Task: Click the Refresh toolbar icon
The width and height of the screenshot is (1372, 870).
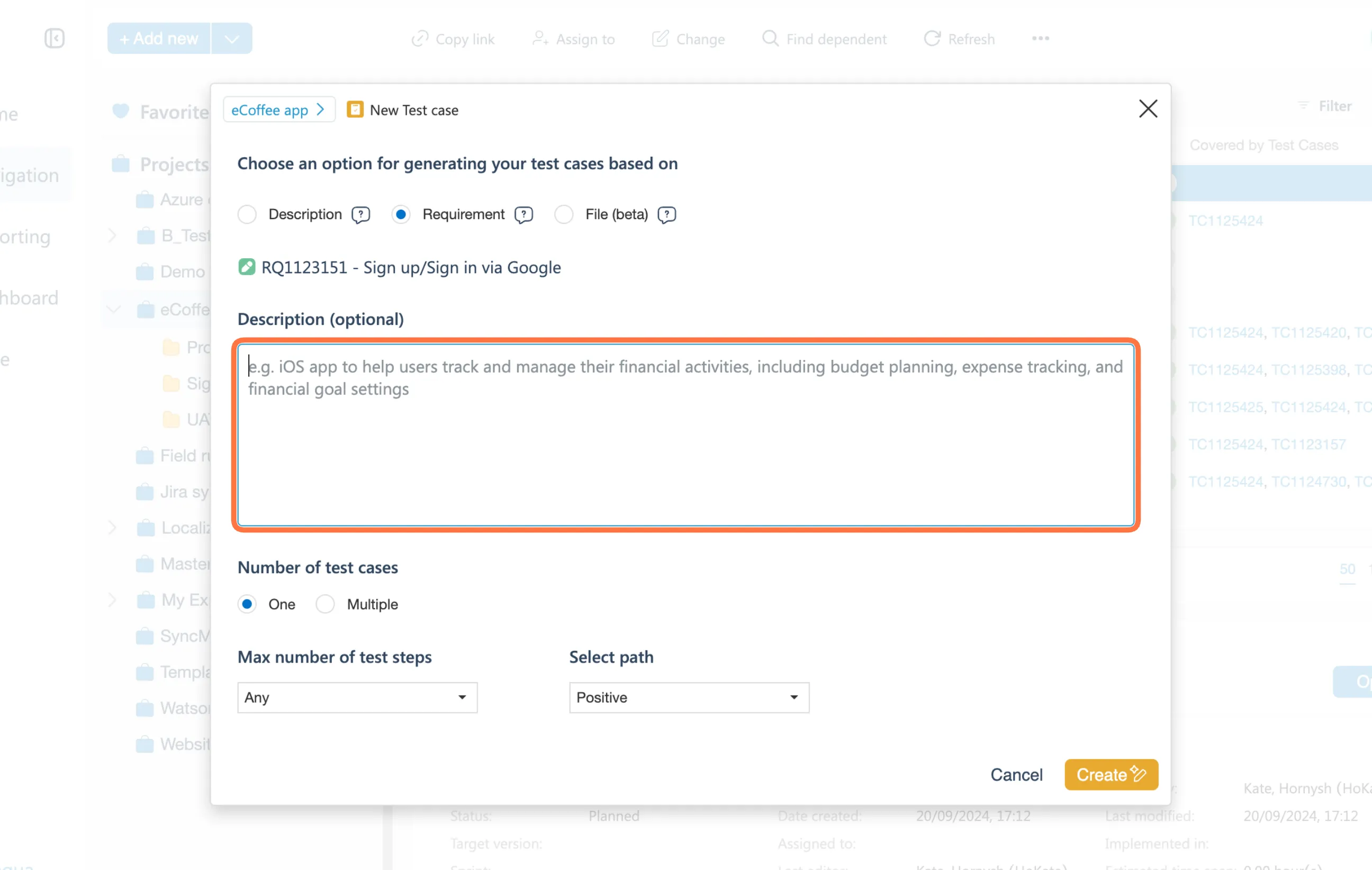Action: (x=932, y=39)
